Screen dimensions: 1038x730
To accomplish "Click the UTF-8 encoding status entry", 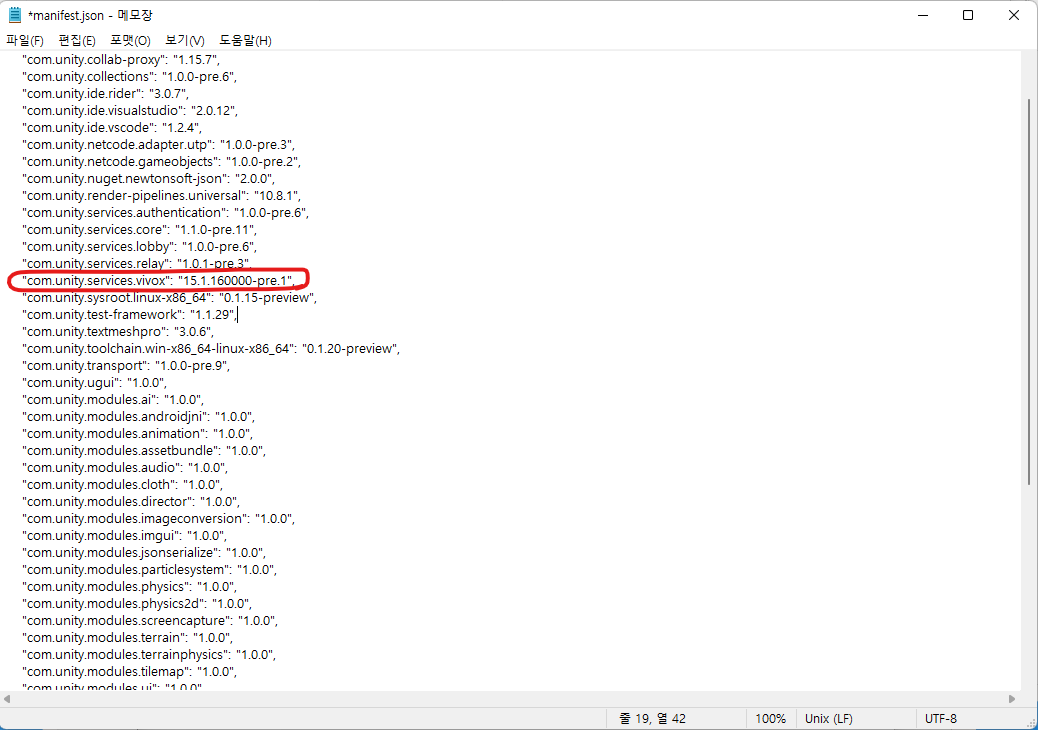I will [x=941, y=719].
